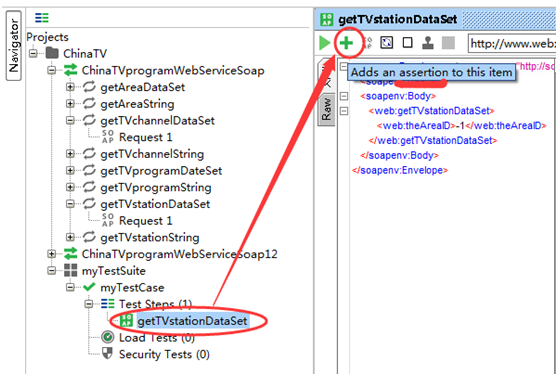Select getTVchannelDataSet operation
Viewport: 558px width, 376px height.
click(x=157, y=121)
